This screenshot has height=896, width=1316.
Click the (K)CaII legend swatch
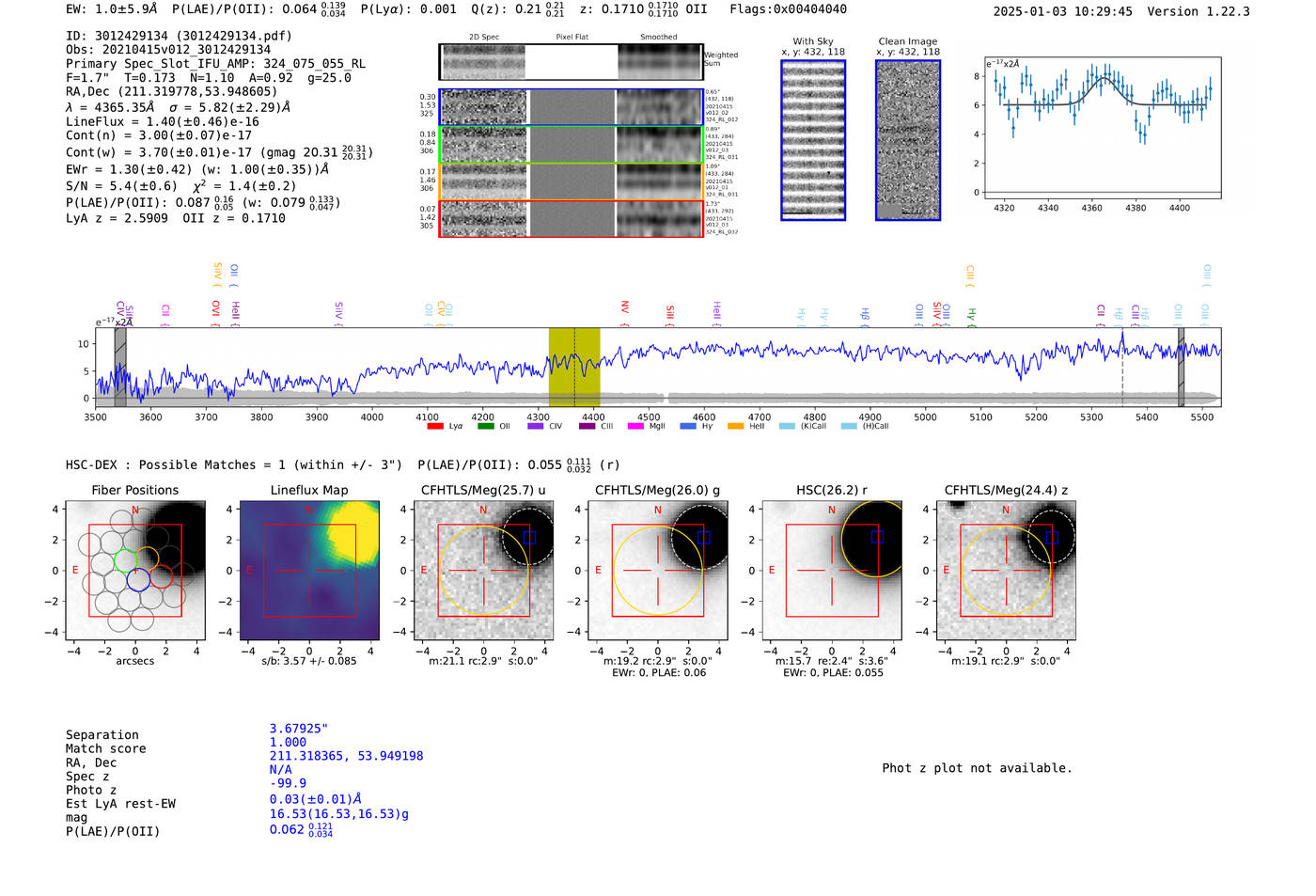[x=787, y=426]
